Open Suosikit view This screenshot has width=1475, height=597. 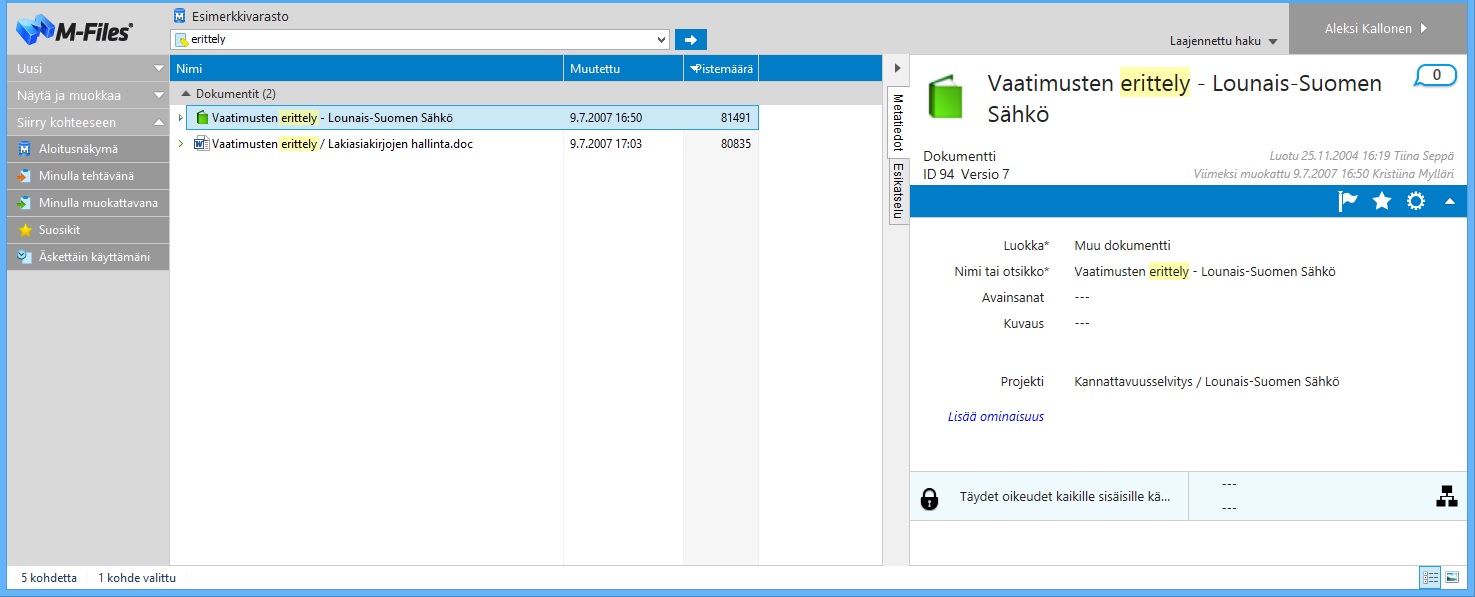[88, 230]
